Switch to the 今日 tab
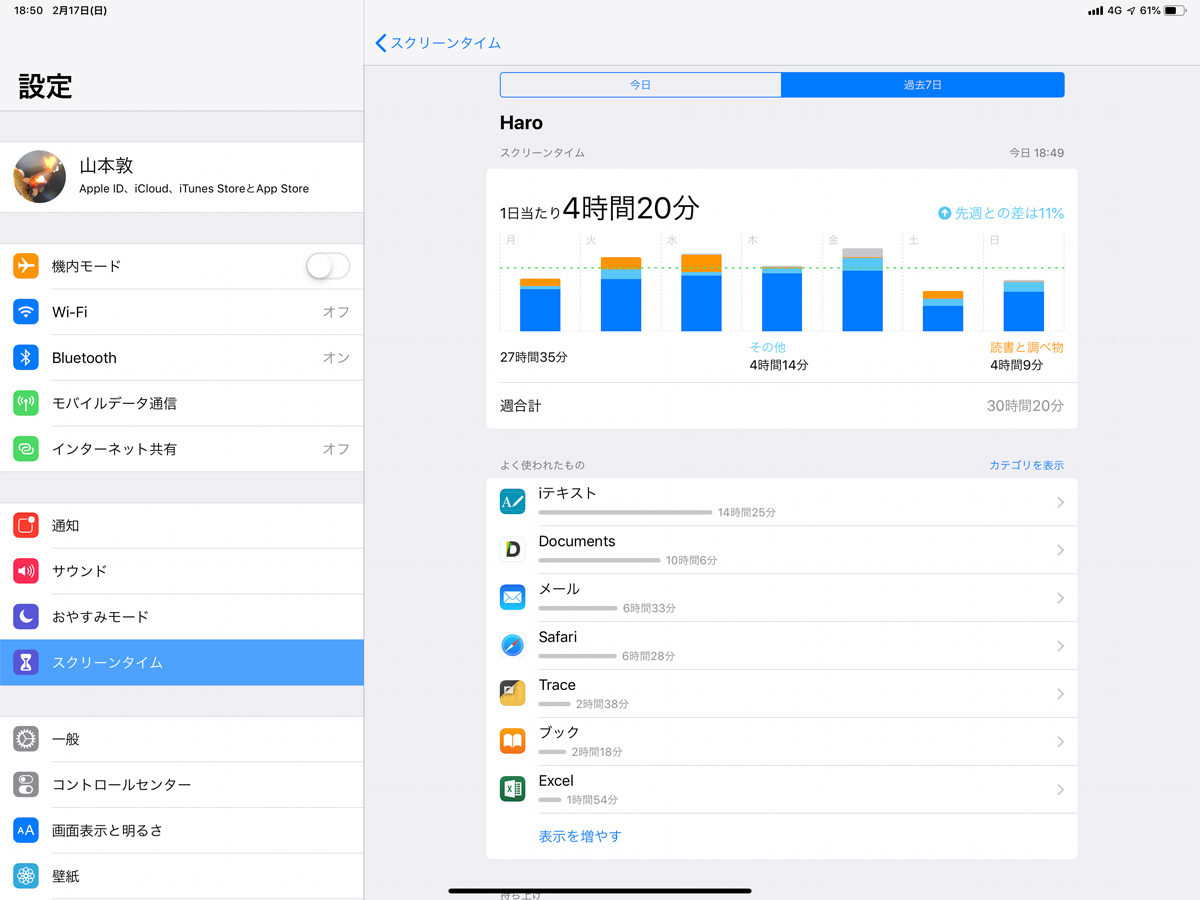1200x900 pixels. 640,85
